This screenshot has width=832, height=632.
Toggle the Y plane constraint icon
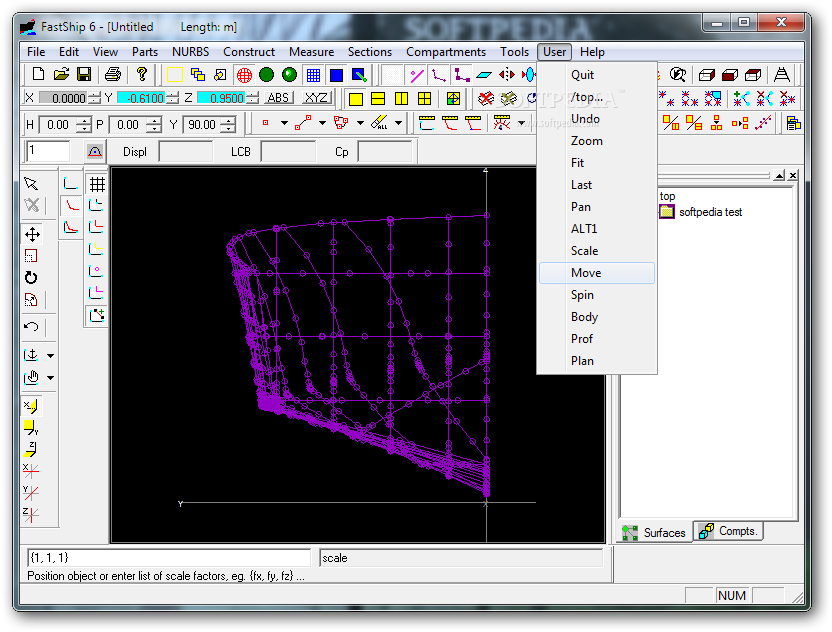[x=31, y=428]
